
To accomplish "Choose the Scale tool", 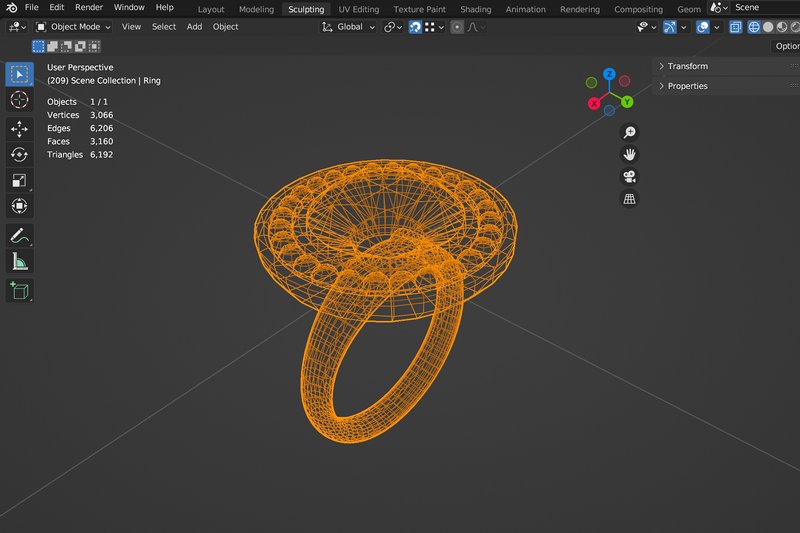I will click(x=19, y=180).
